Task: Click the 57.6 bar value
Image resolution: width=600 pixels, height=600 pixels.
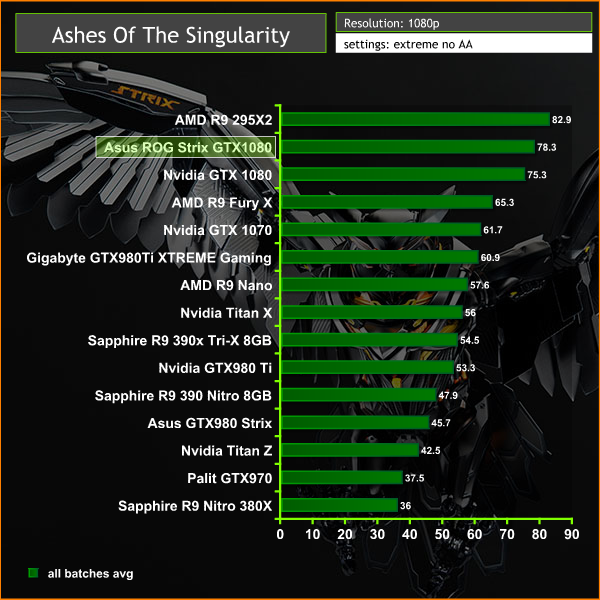Action: click(479, 285)
